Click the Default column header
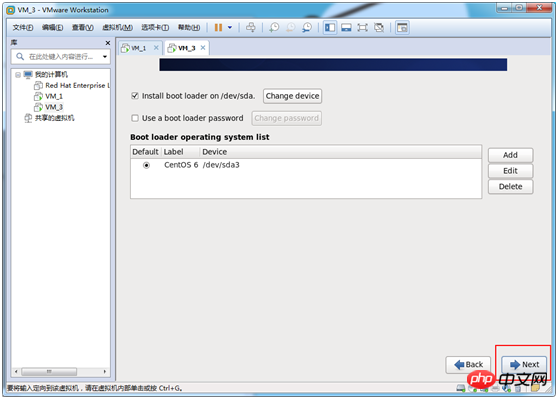The width and height of the screenshot is (558, 399). click(146, 152)
